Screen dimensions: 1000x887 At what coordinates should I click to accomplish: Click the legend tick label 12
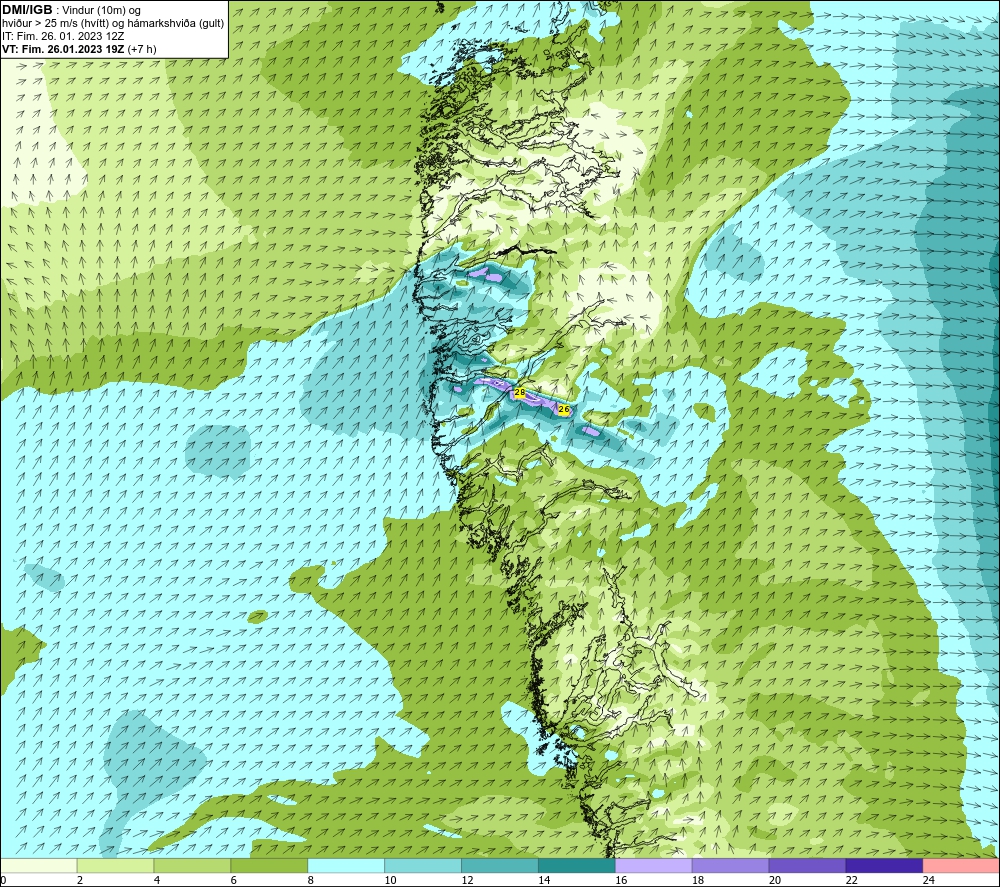click(x=467, y=880)
